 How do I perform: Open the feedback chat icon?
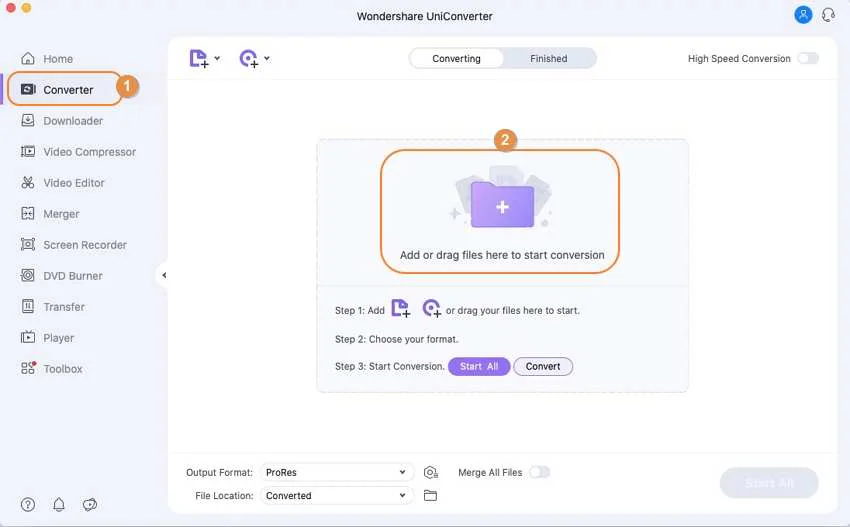90,504
